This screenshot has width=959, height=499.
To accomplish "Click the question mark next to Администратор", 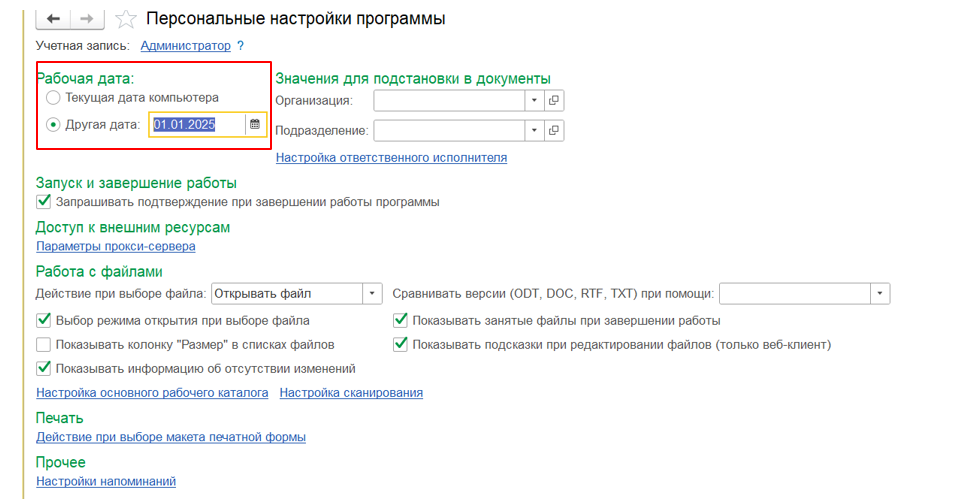I will click(240, 46).
